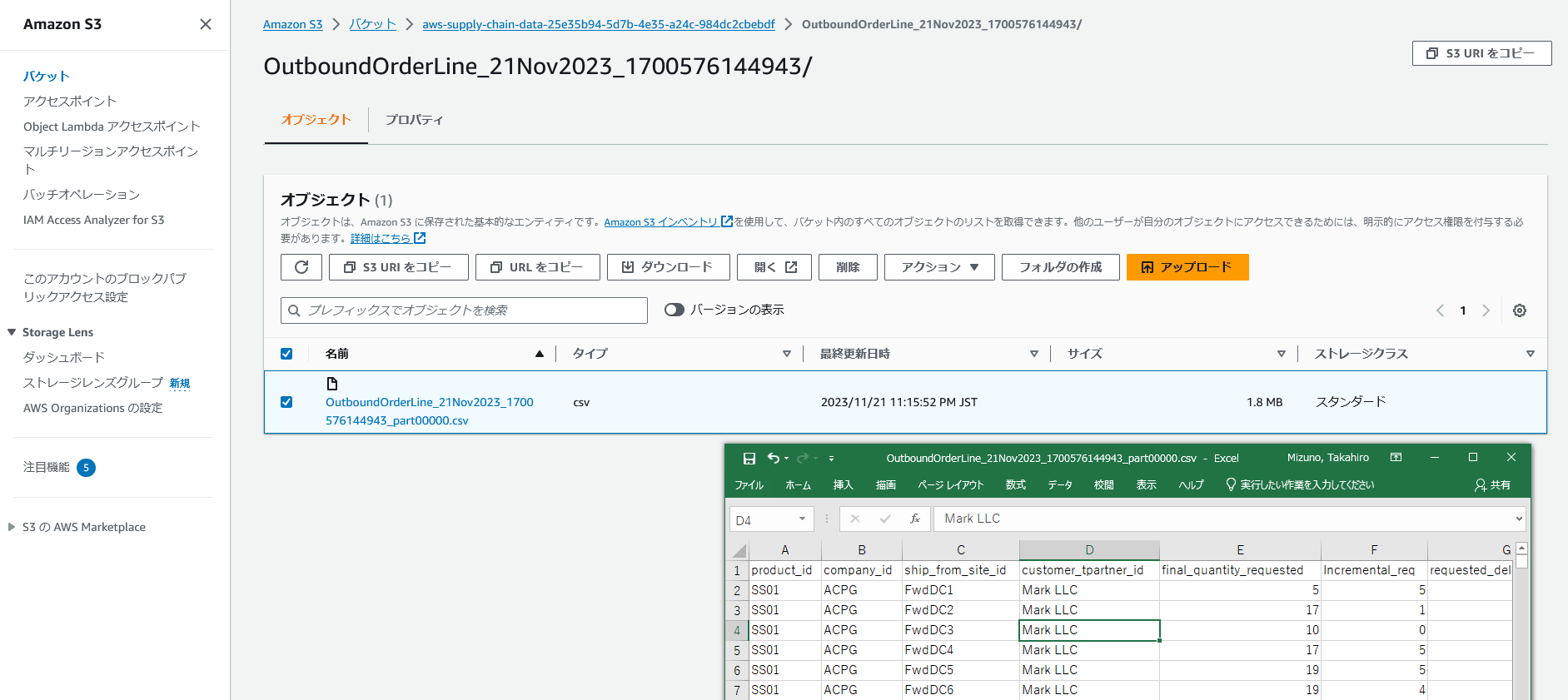This screenshot has width=1568, height=700.
Task: Uncheck the select-all objects header checkbox
Action: pyautogui.click(x=286, y=354)
